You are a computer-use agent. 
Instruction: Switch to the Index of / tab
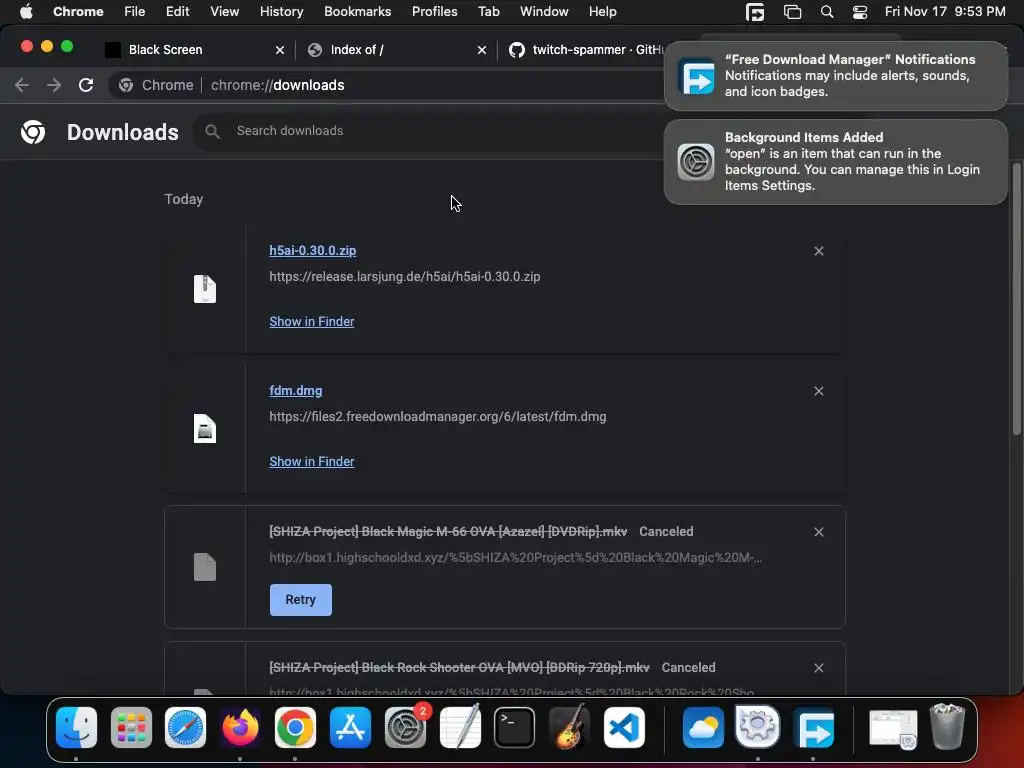(x=396, y=50)
